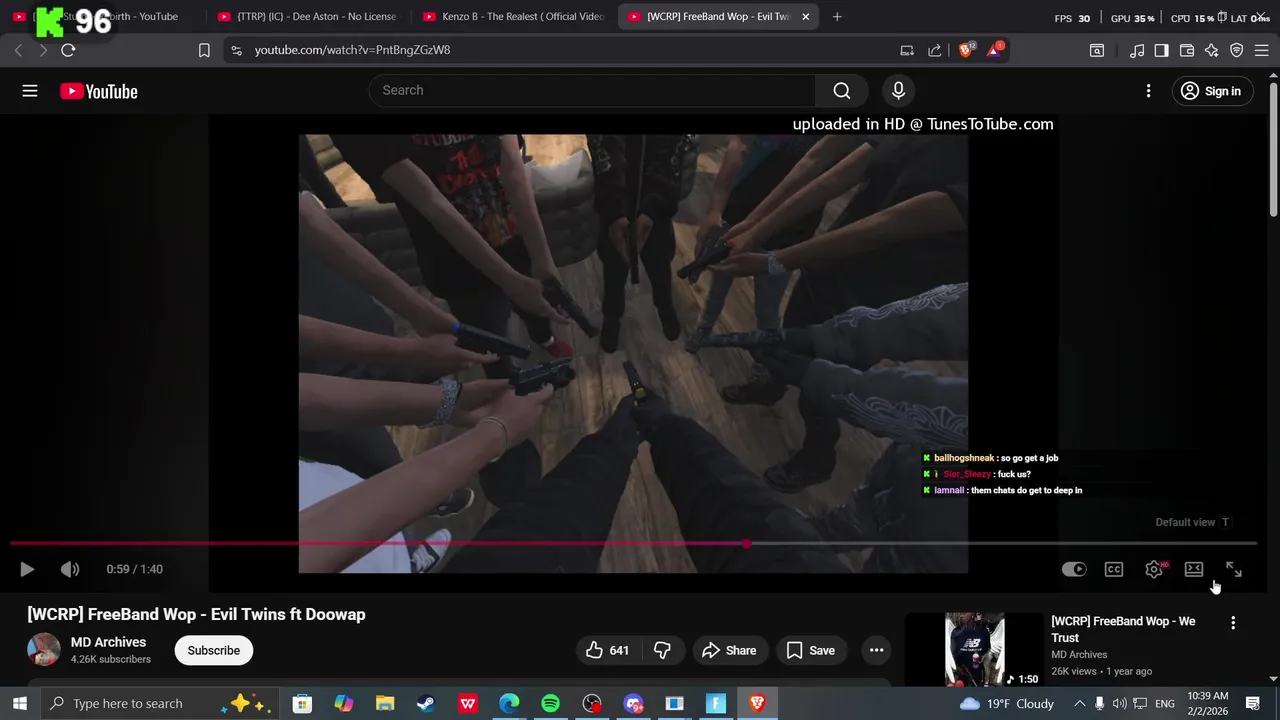Go back to the previous page
Screen dimensions: 1280x720
pyautogui.click(x=18, y=50)
